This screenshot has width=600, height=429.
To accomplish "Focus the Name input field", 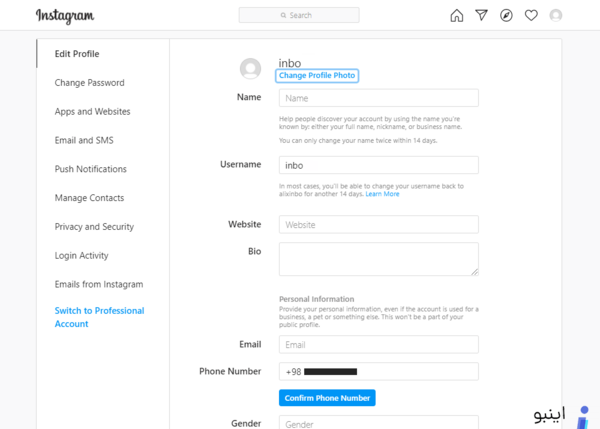I will tap(378, 98).
